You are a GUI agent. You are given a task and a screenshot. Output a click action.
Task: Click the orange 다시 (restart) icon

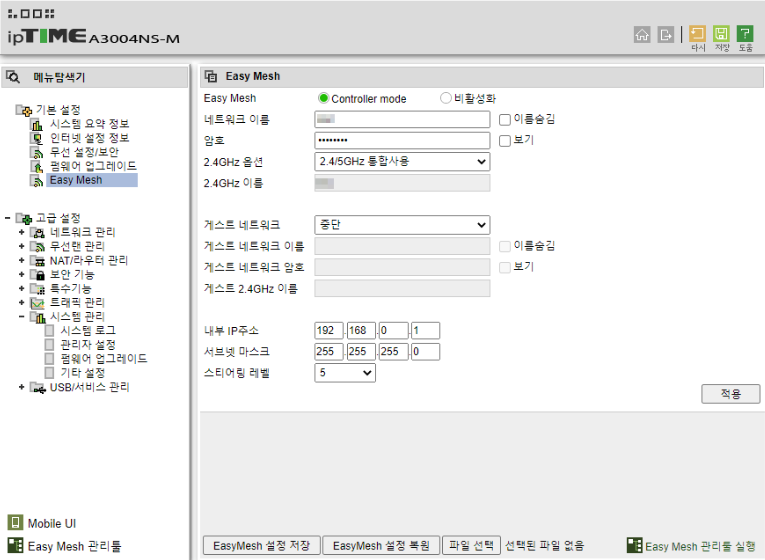pyautogui.click(x=698, y=35)
